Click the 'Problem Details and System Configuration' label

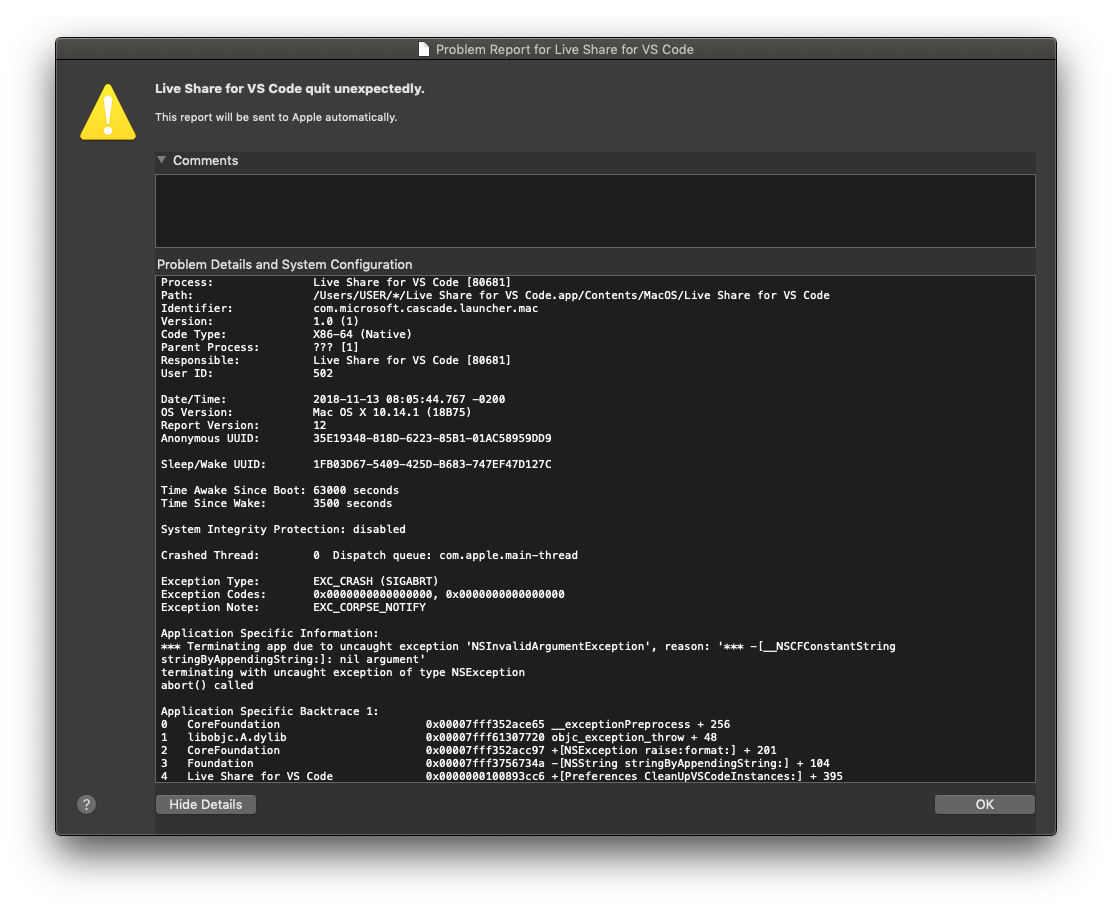284,264
